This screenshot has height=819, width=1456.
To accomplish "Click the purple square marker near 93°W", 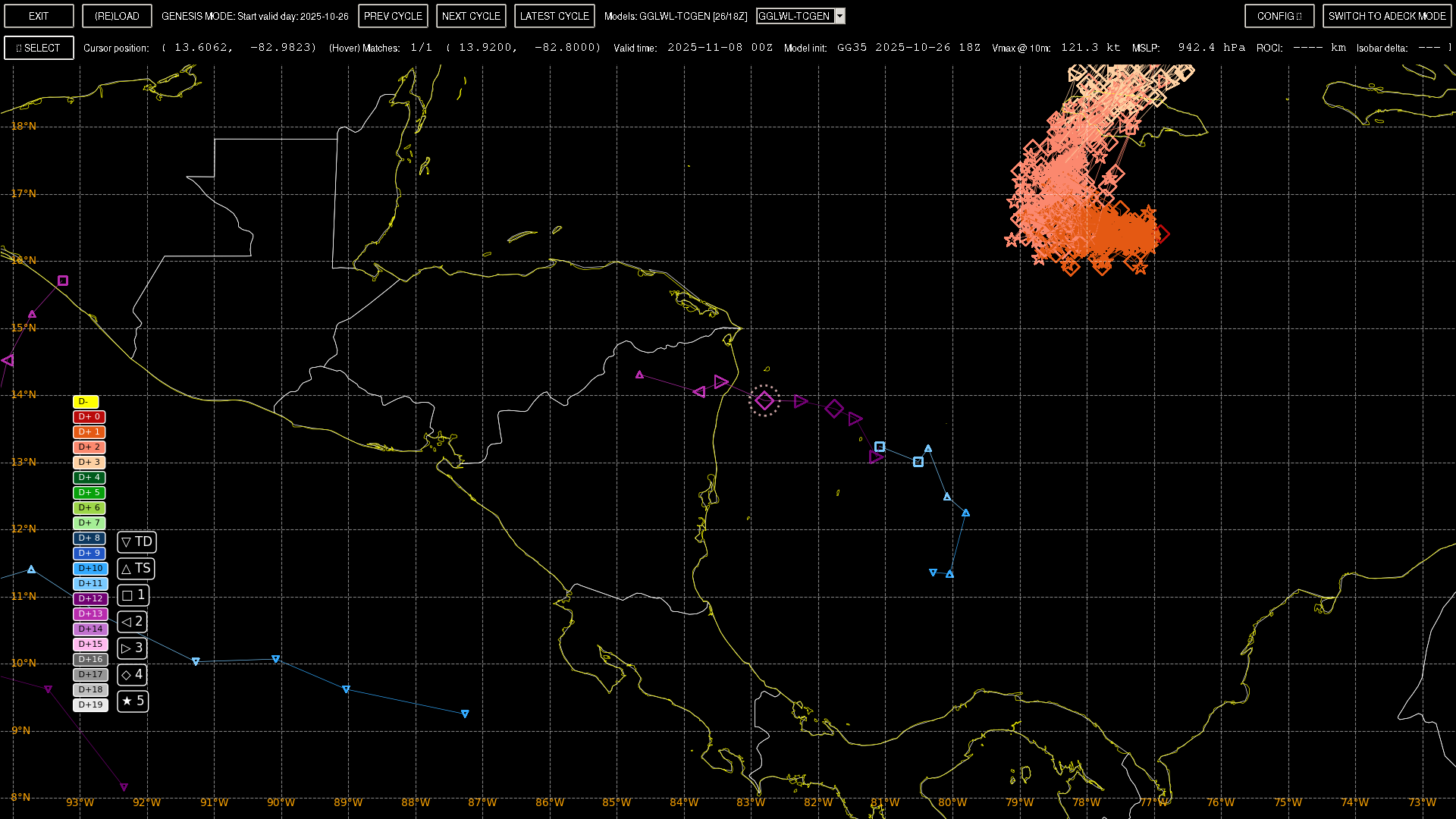I will pyautogui.click(x=63, y=281).
